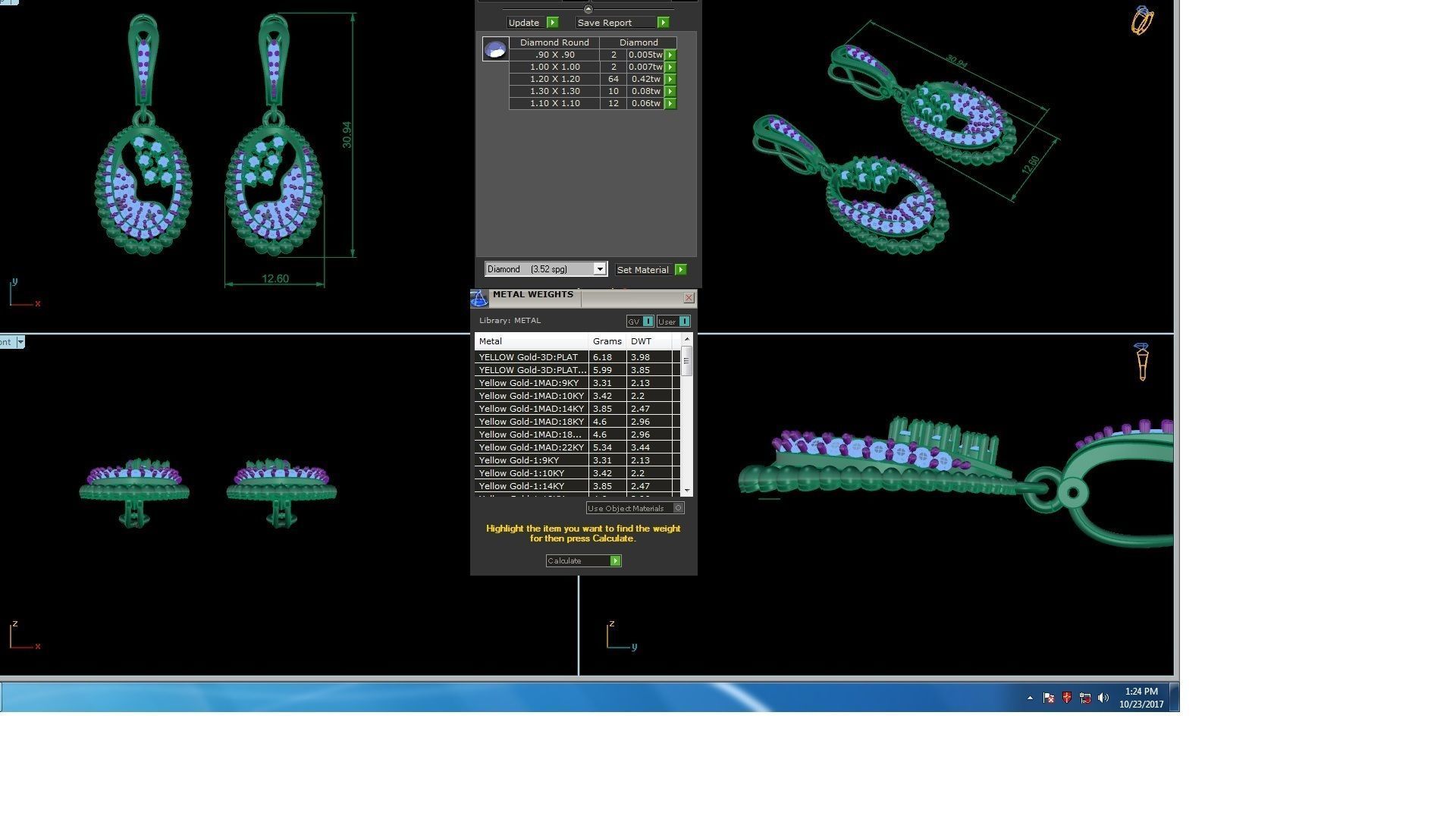Toggle the User library switch
The image size is (1456, 819).
[684, 322]
